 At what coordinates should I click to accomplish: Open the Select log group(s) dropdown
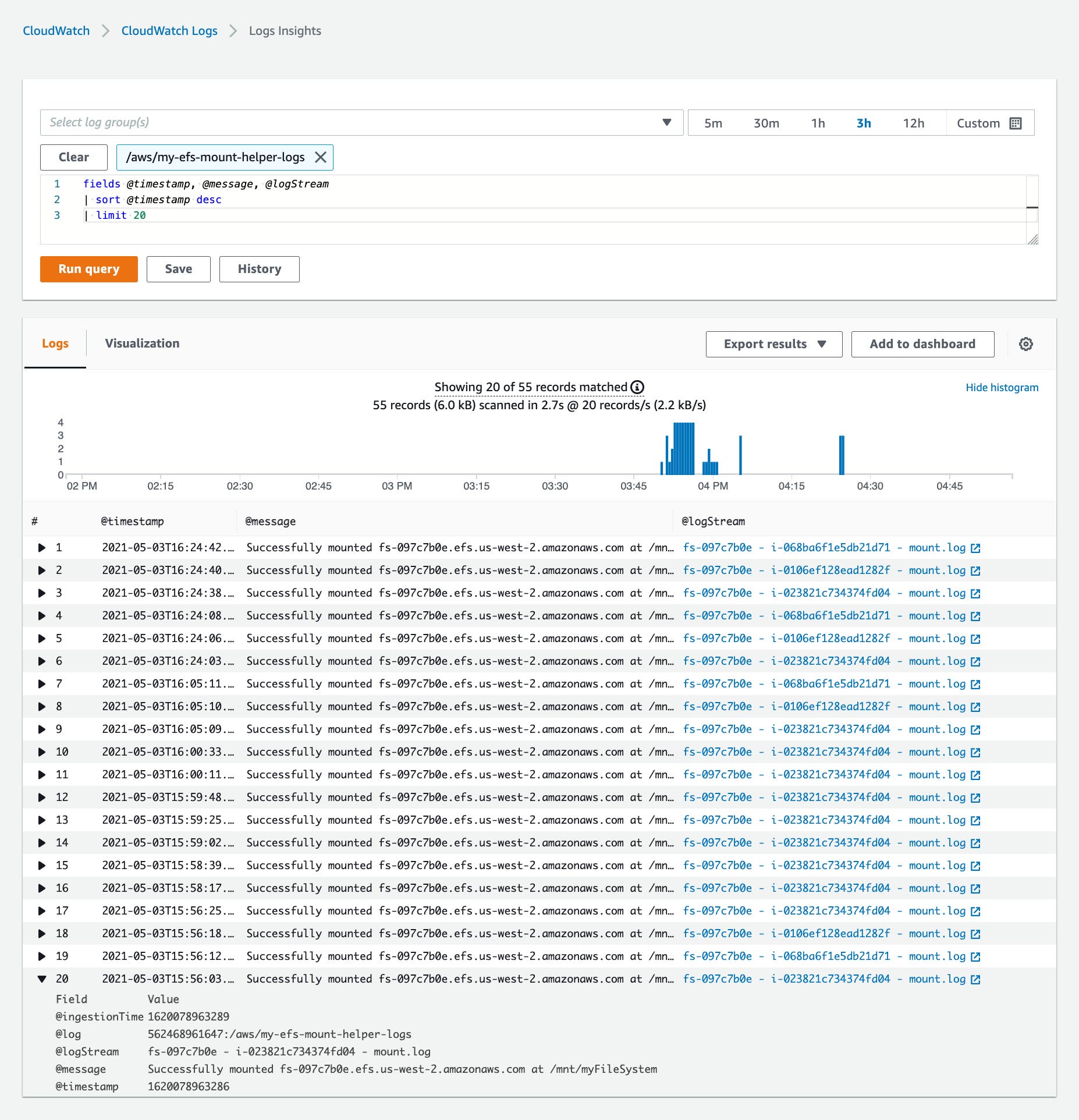tap(666, 122)
